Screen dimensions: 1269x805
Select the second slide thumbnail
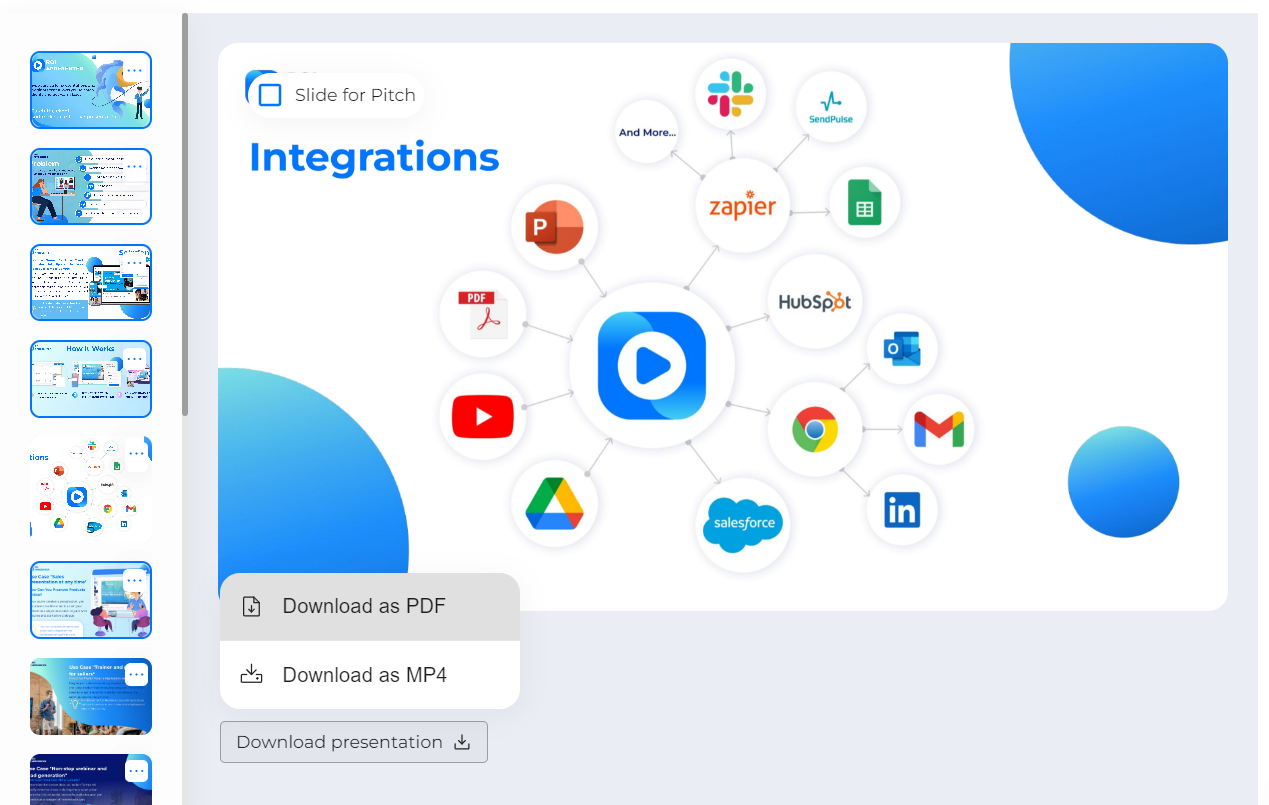[x=91, y=186]
